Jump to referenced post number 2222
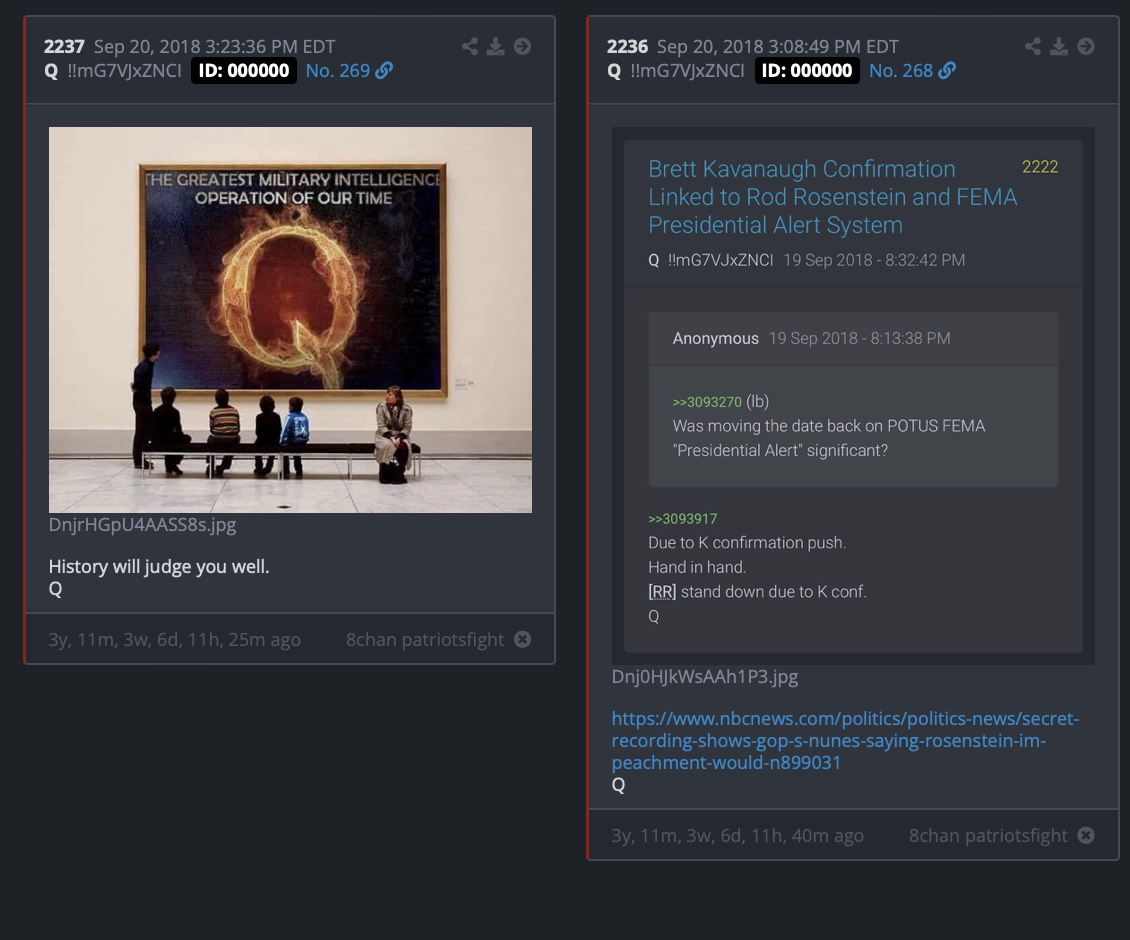Screen dimensions: 1130x940 coord(1040,167)
